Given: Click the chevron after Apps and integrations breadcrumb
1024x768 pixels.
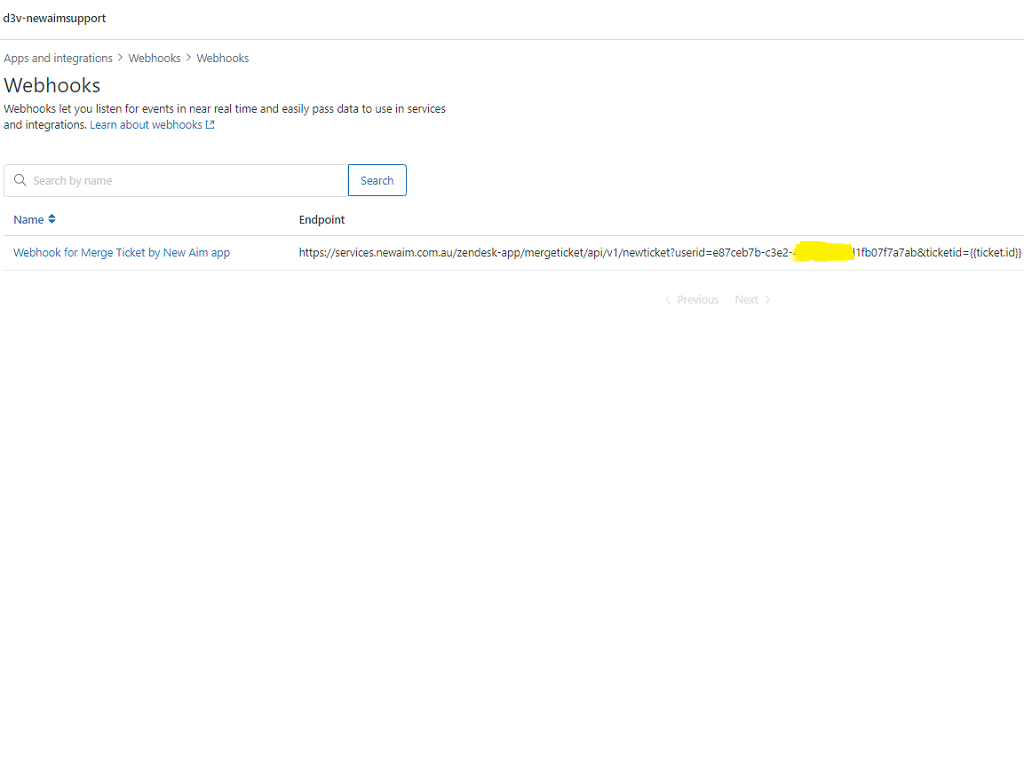Looking at the screenshot, I should pyautogui.click(x=120, y=58).
